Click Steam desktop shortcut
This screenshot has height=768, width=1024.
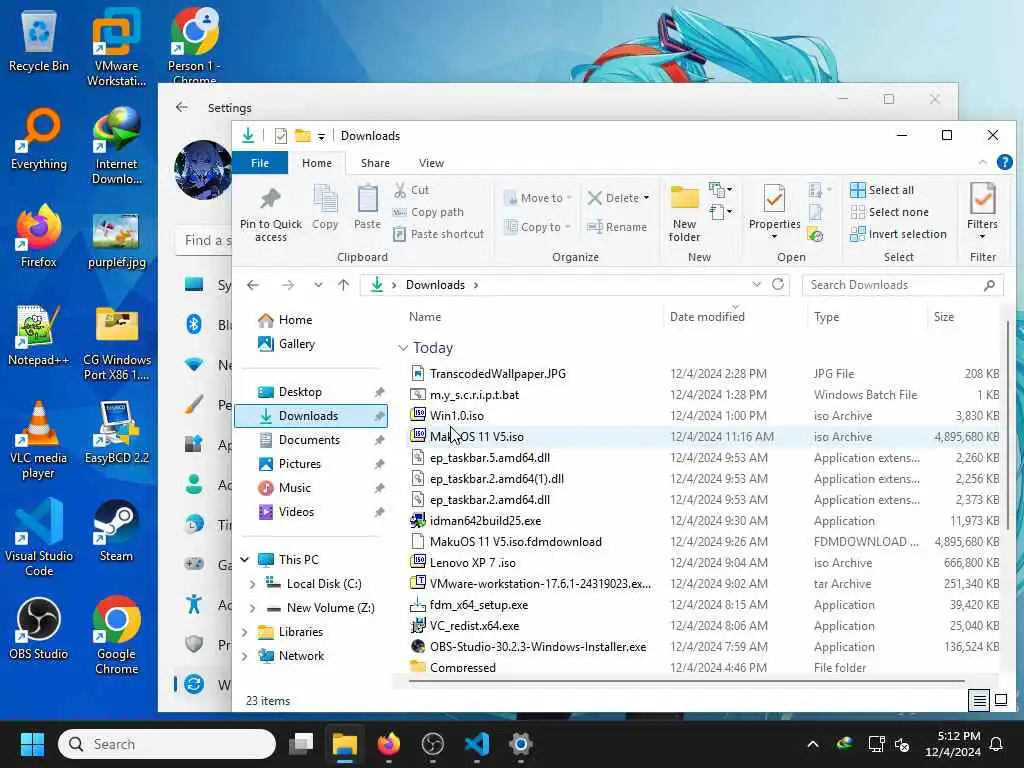click(116, 530)
